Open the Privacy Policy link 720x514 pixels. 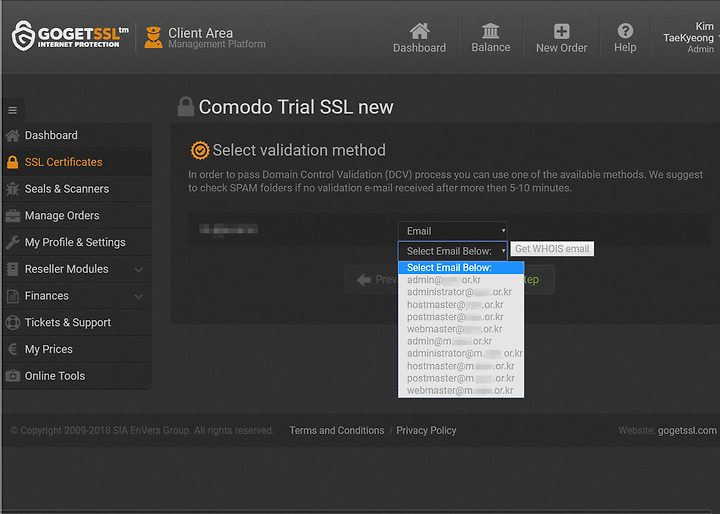(426, 430)
